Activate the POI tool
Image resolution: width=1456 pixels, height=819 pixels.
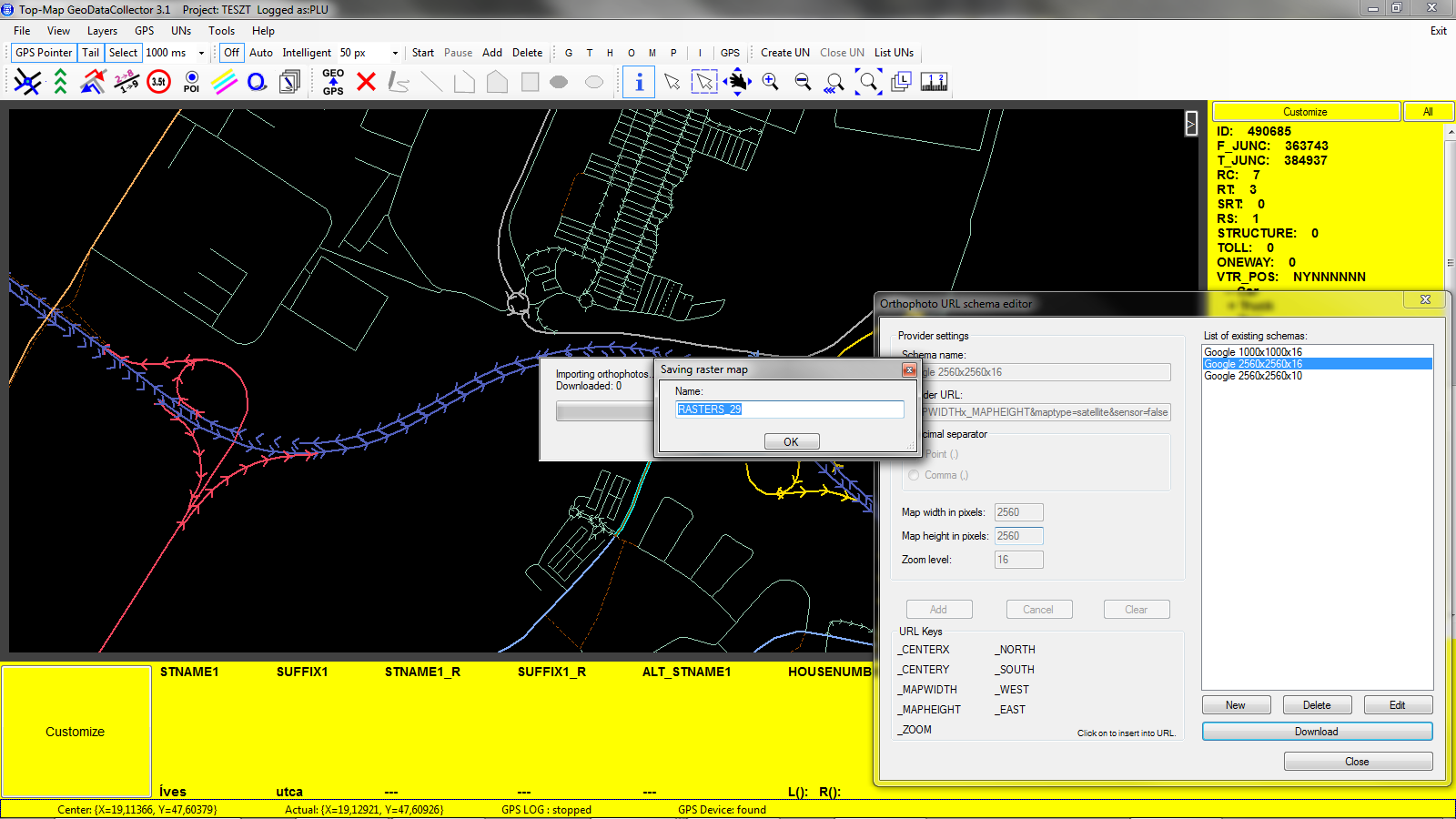(191, 82)
